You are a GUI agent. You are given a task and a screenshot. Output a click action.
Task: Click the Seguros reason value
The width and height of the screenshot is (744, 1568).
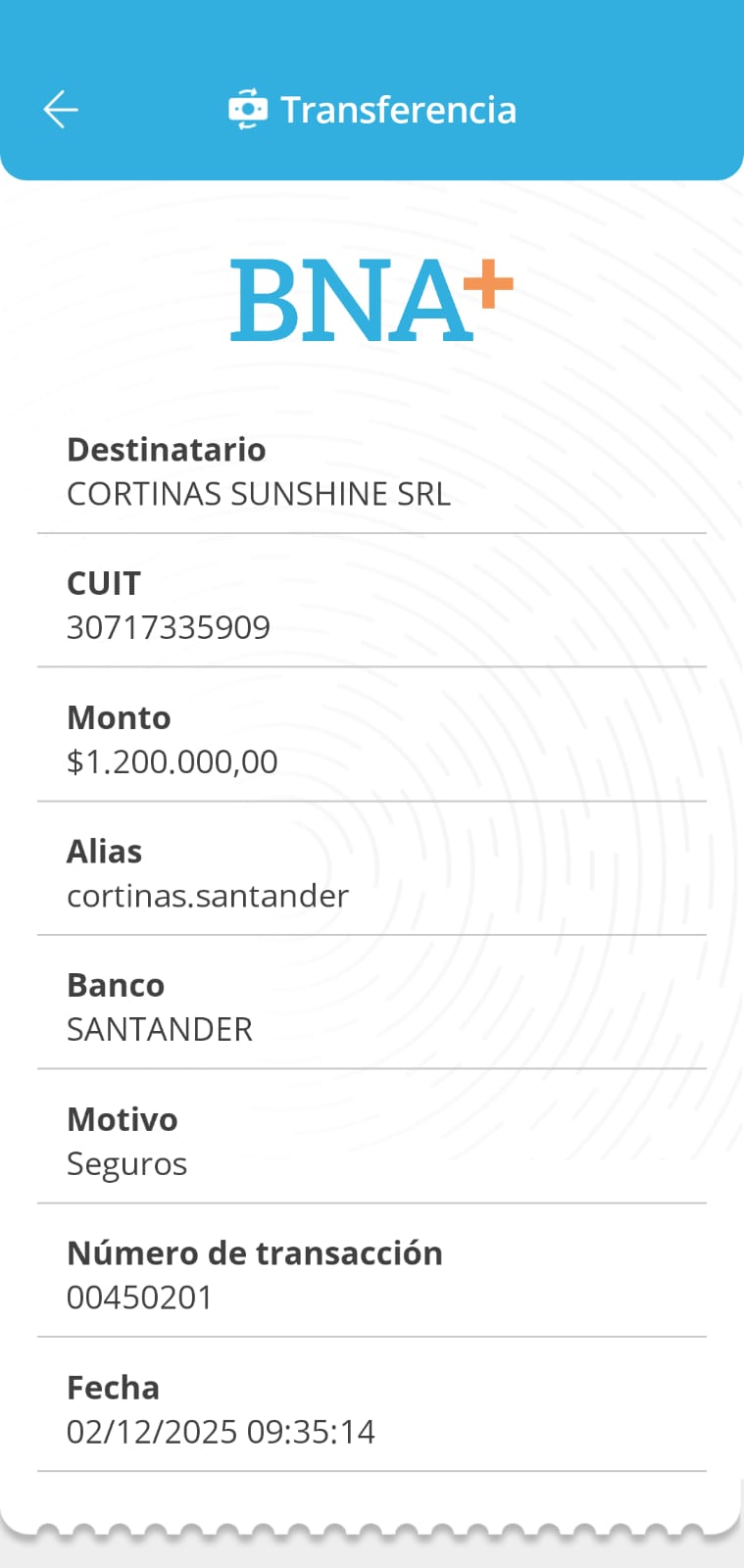pyautogui.click(x=126, y=1163)
